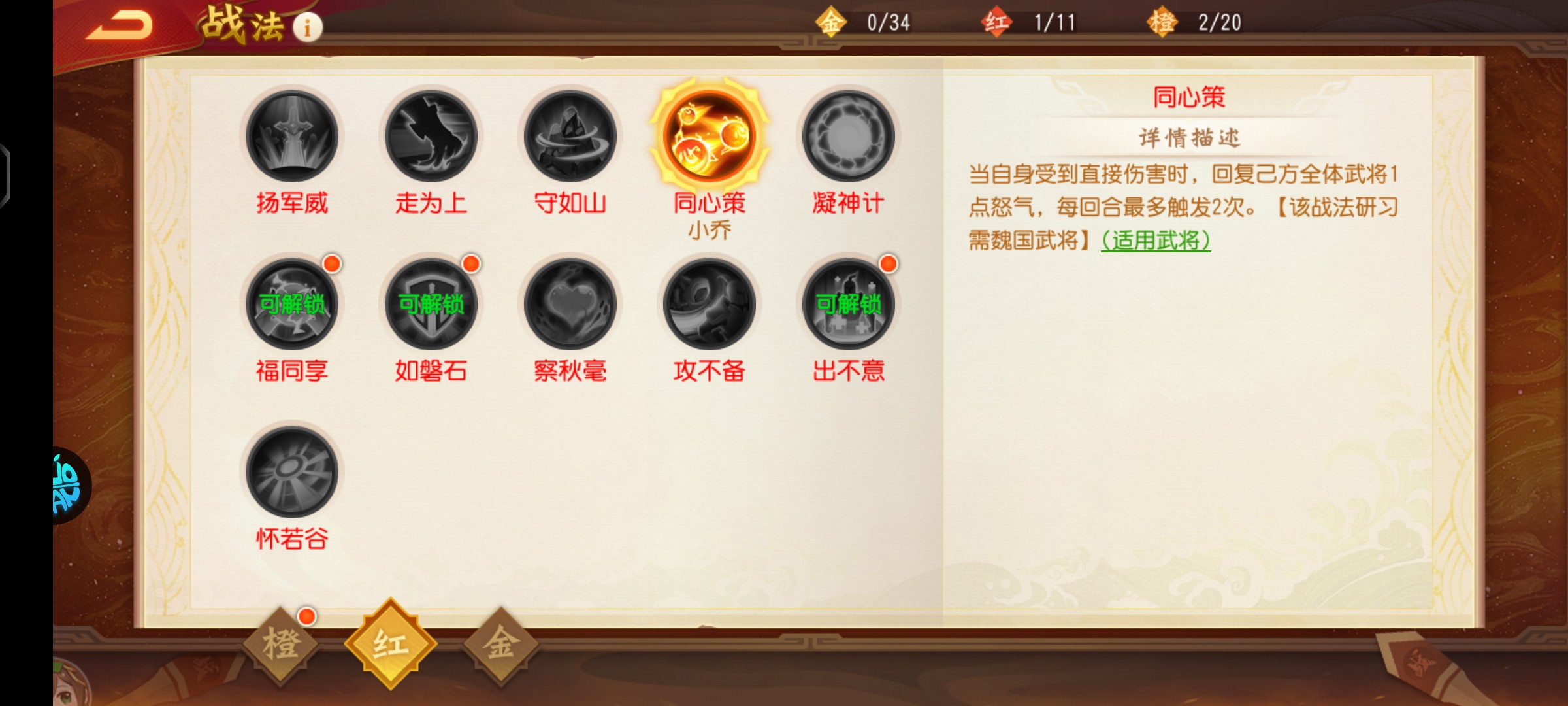Select the 走为上 tactic icon
Viewport: 1568px width, 706px height.
(431, 136)
